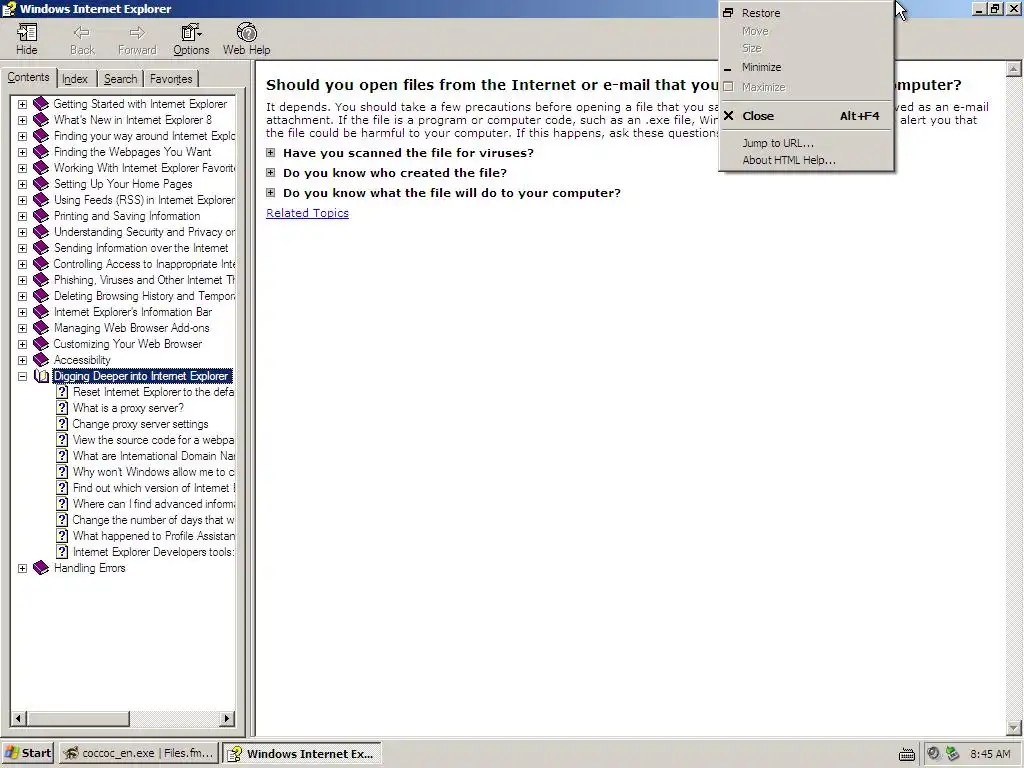Viewport: 1024px width, 768px height.
Task: Click the content pane scroll-down arrow
Action: pyautogui.click(x=1014, y=728)
